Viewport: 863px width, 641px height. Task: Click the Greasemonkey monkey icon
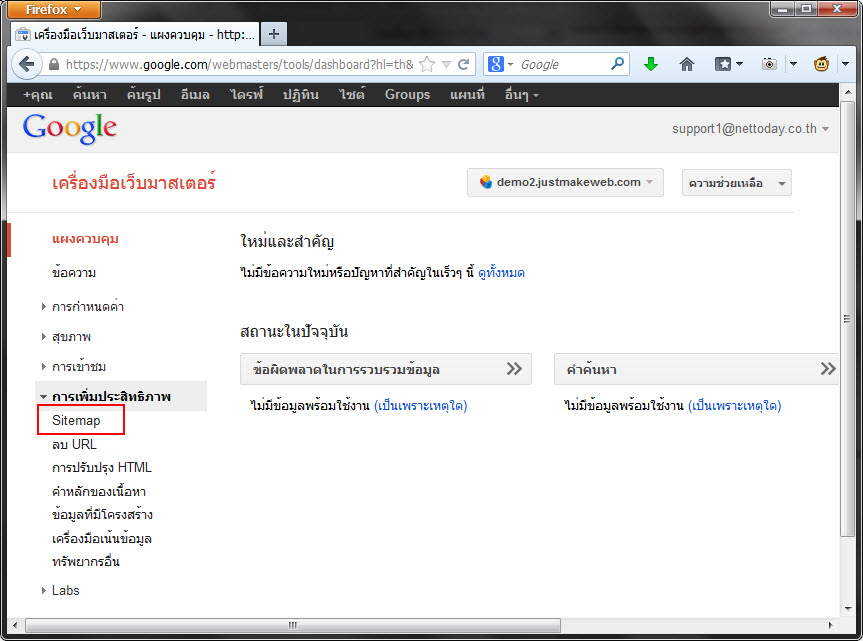point(822,64)
